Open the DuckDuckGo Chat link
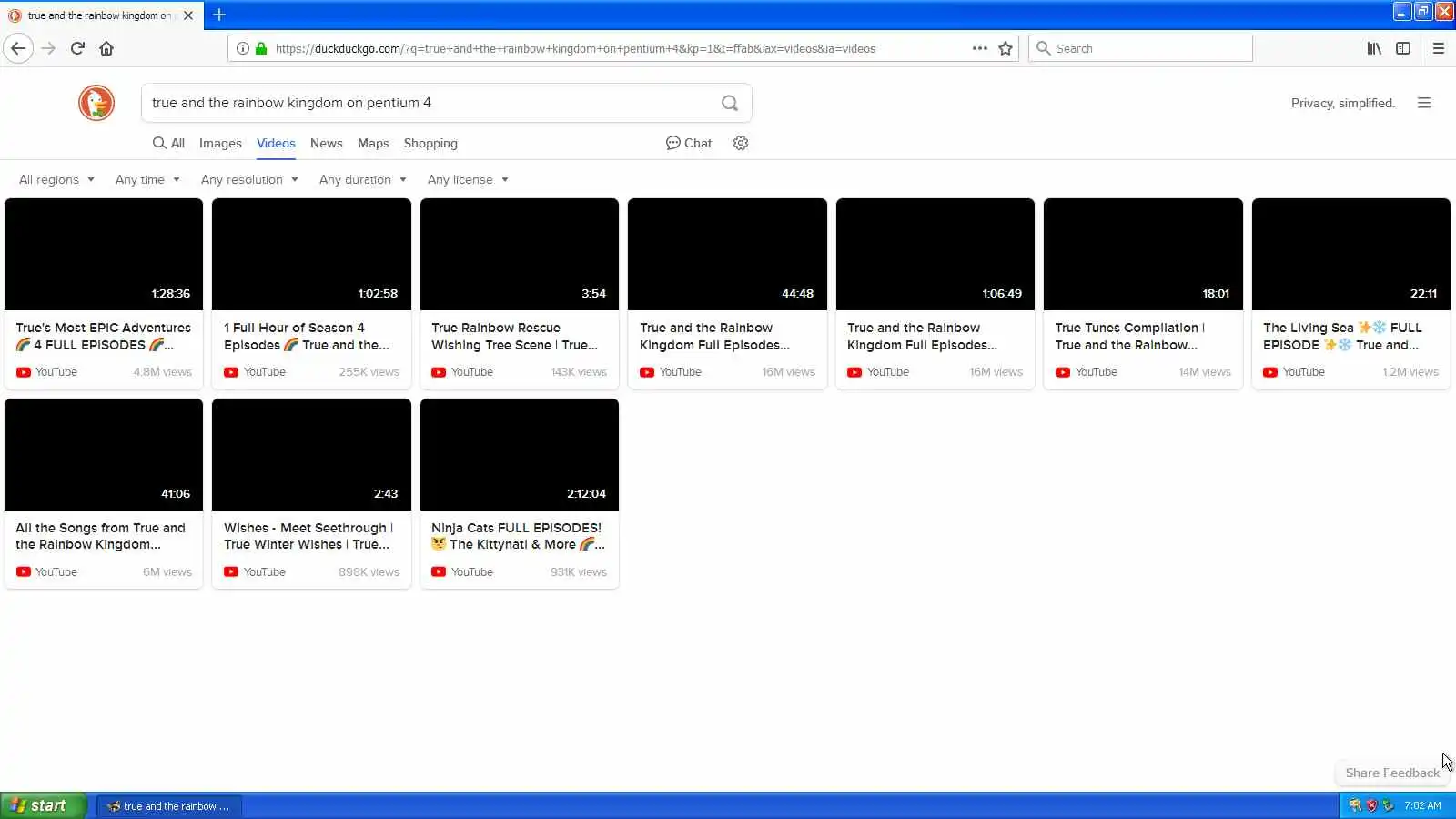 coord(689,143)
